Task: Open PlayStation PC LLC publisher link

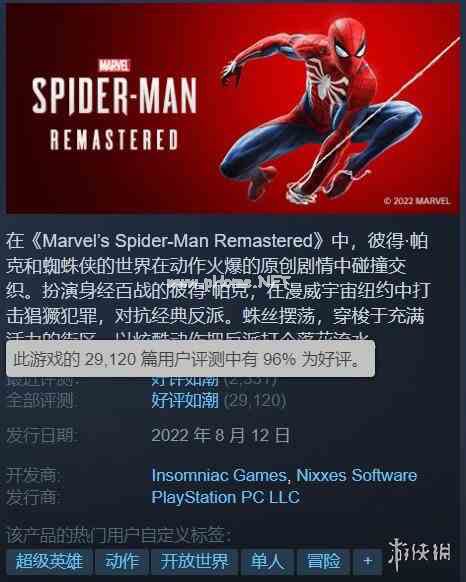Action: (225, 497)
